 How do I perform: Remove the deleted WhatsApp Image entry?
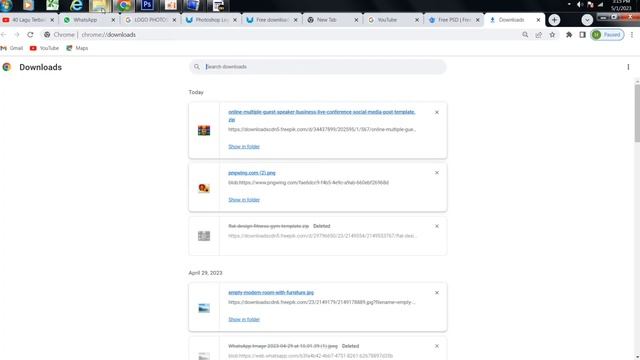[x=437, y=346]
